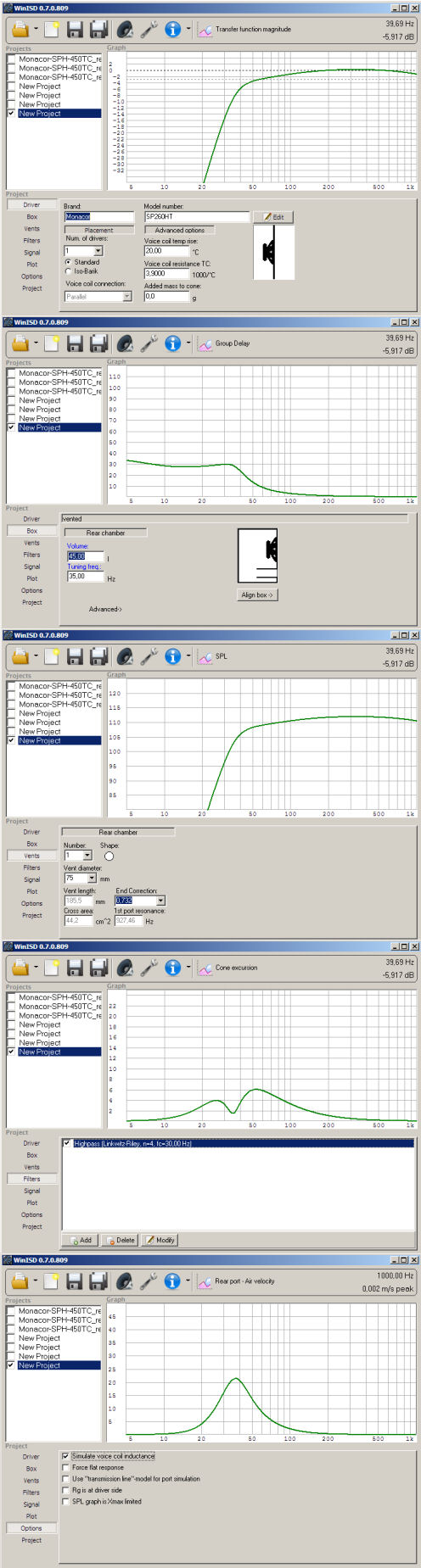
Task: Open speaker driver editor icon in Transfer function magnitude window
Action: [125, 30]
